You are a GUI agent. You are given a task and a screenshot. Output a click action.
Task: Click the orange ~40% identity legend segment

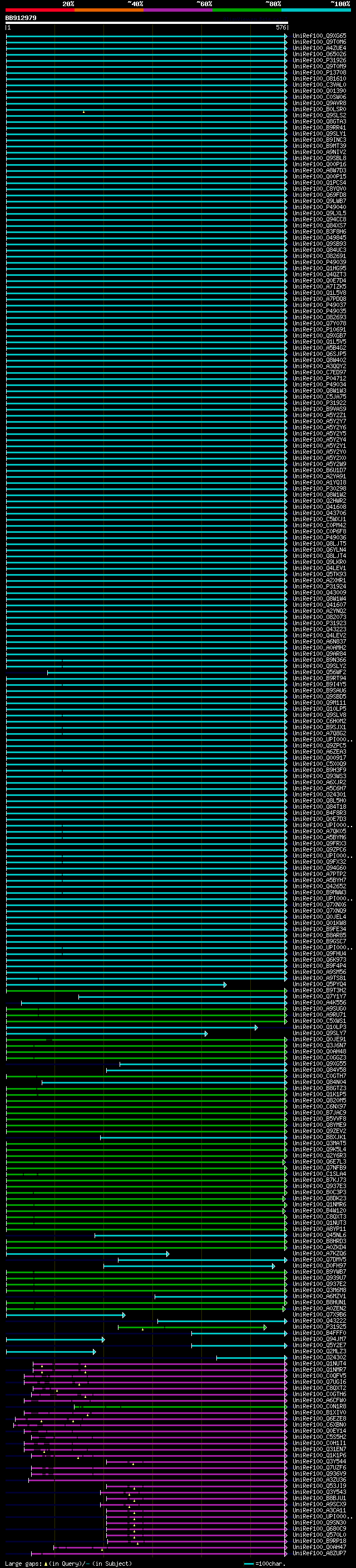click(x=109, y=11)
